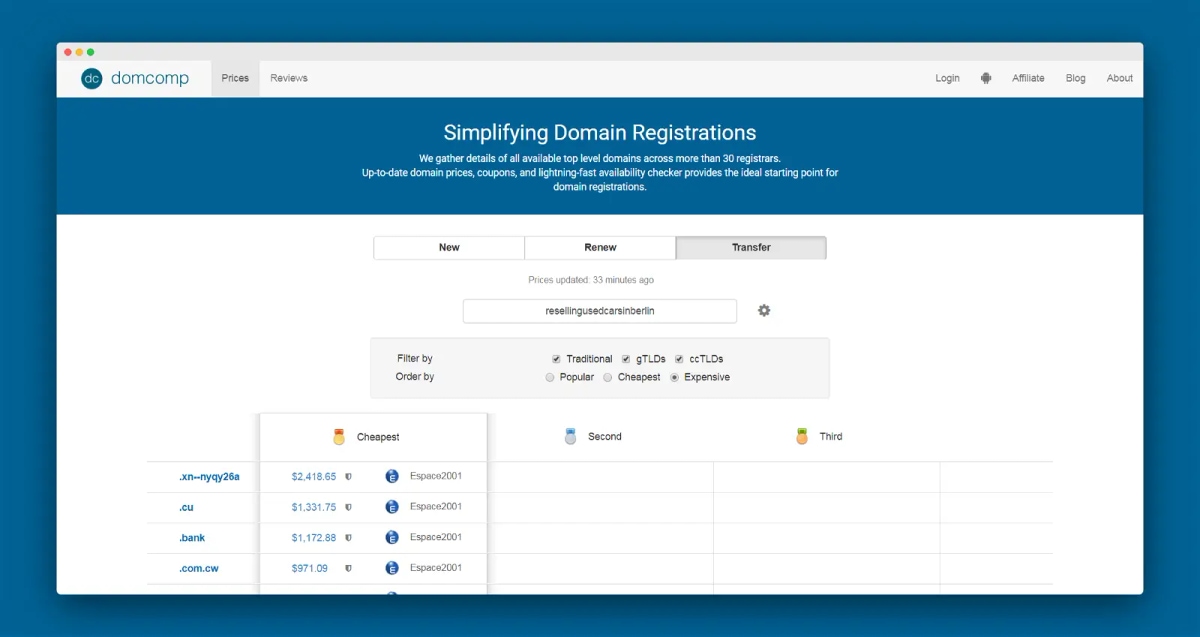Click the 'Simplifying Domain Registrations' heading
Image resolution: width=1200 pixels, height=637 pixels.
(x=600, y=132)
